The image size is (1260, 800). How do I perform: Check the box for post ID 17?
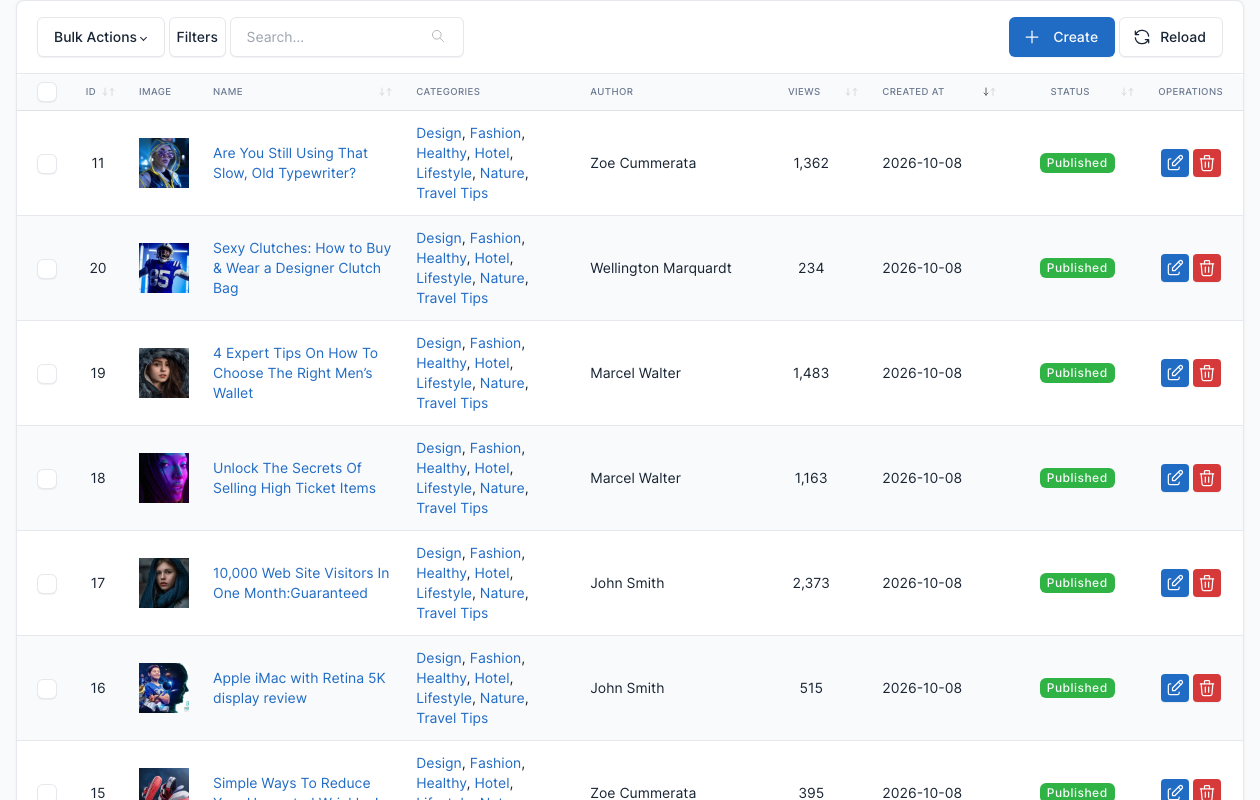47,583
